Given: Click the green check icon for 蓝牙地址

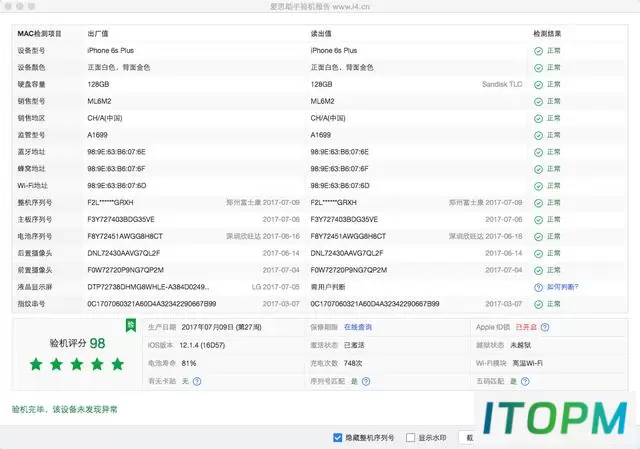Looking at the screenshot, I should click(x=538, y=152).
